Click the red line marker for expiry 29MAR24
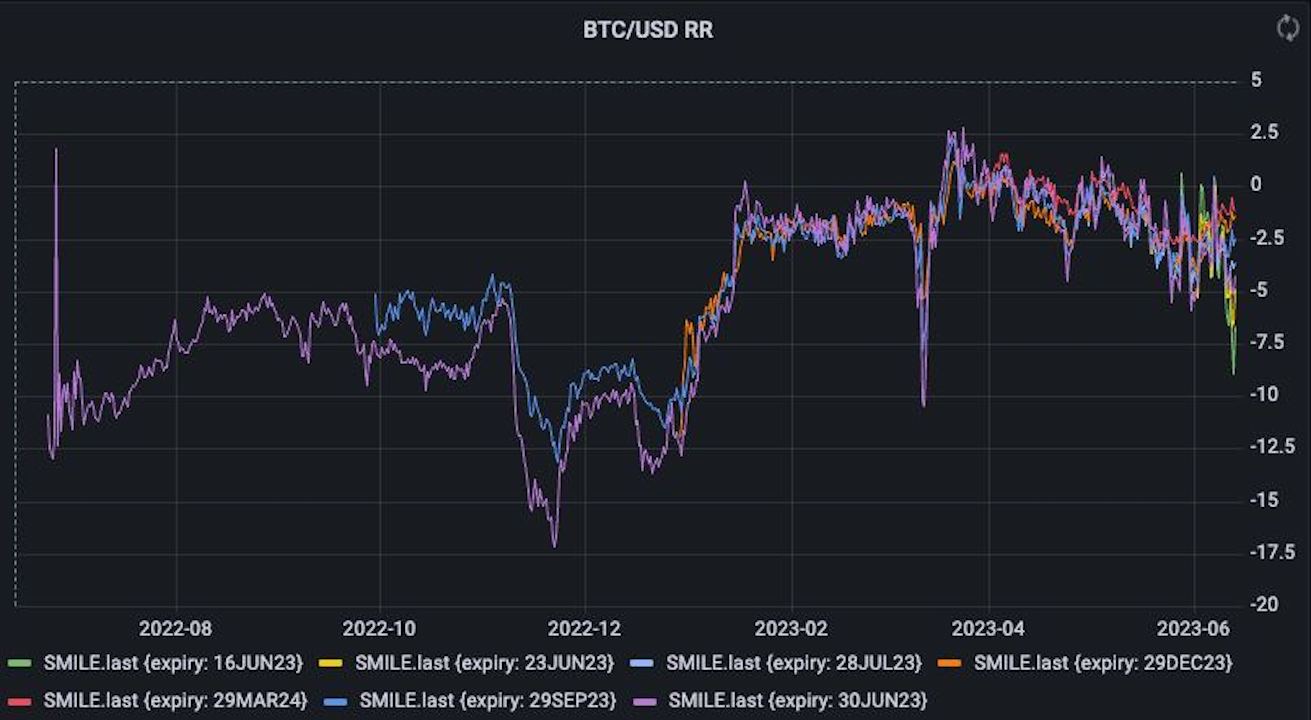The image size is (1311, 720). (20, 699)
